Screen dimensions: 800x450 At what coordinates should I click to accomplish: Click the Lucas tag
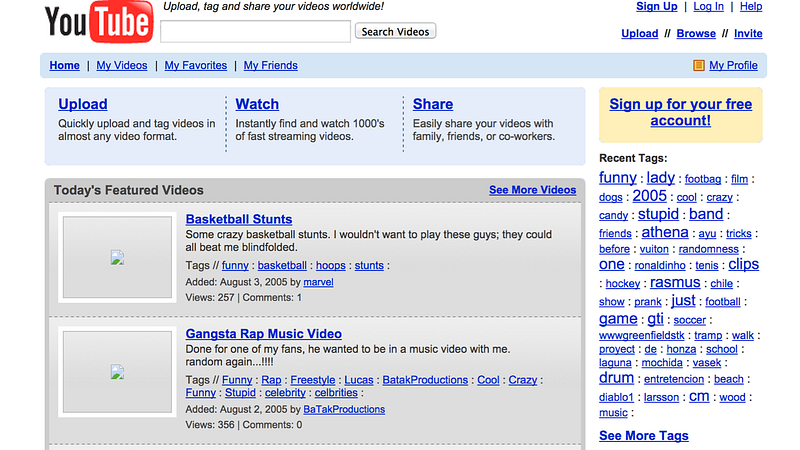[x=359, y=380]
